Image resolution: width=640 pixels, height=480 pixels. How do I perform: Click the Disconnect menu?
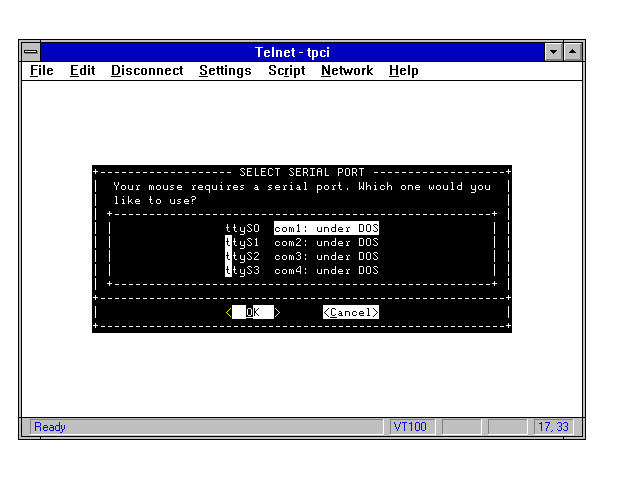[x=147, y=71]
